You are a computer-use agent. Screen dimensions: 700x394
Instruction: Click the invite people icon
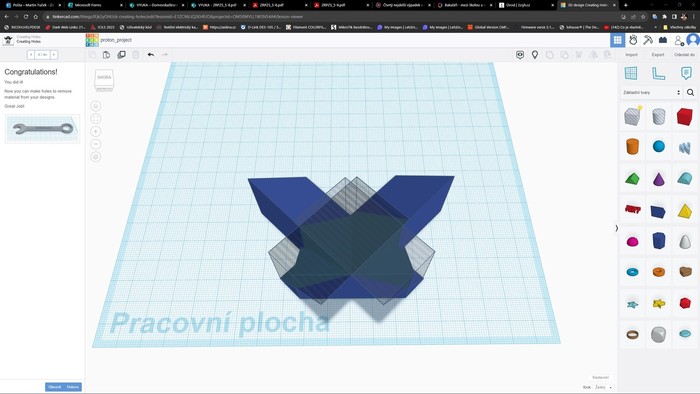point(679,40)
